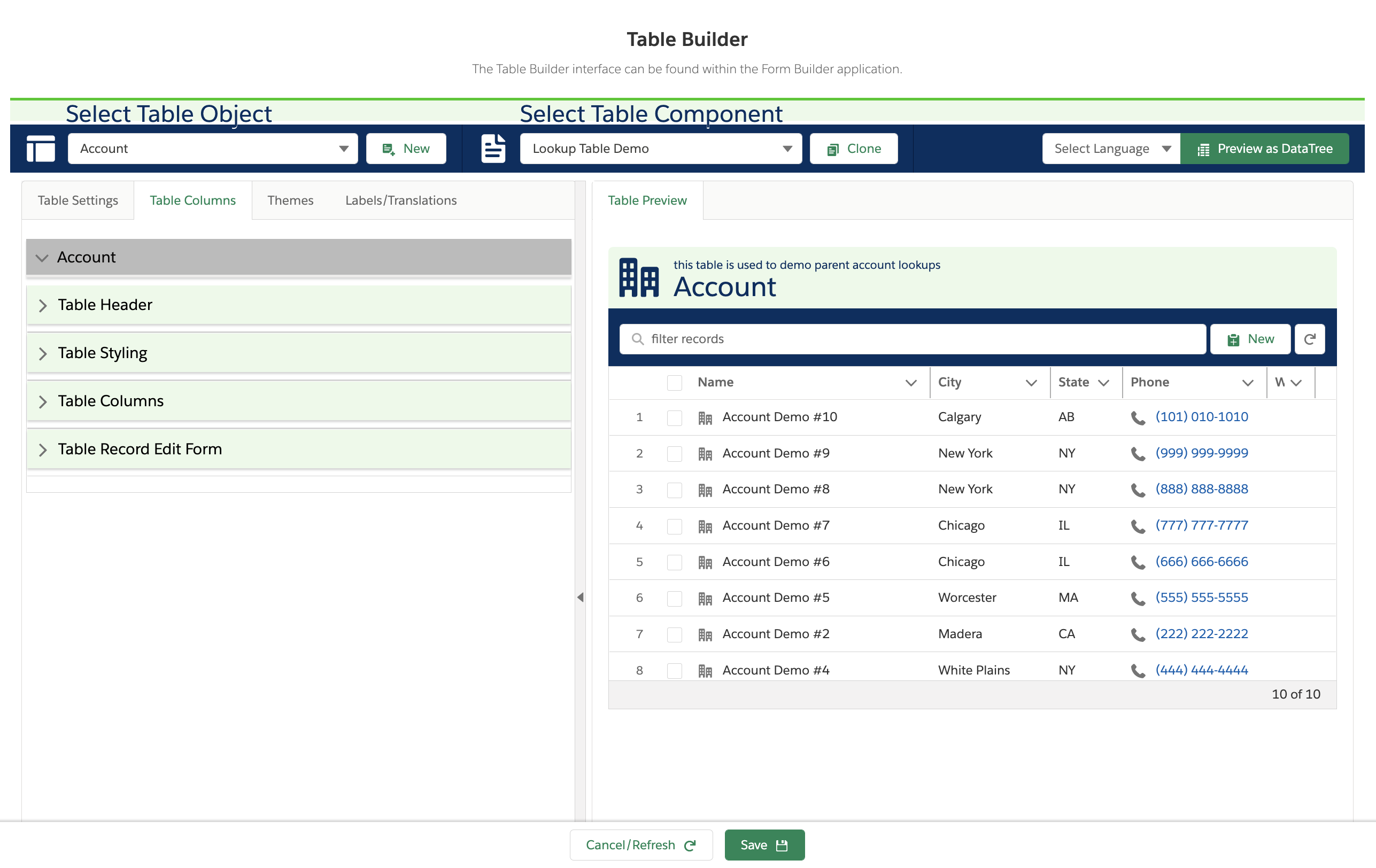Click the refresh icon in the table preview
The image size is (1376, 868).
[x=1310, y=339]
